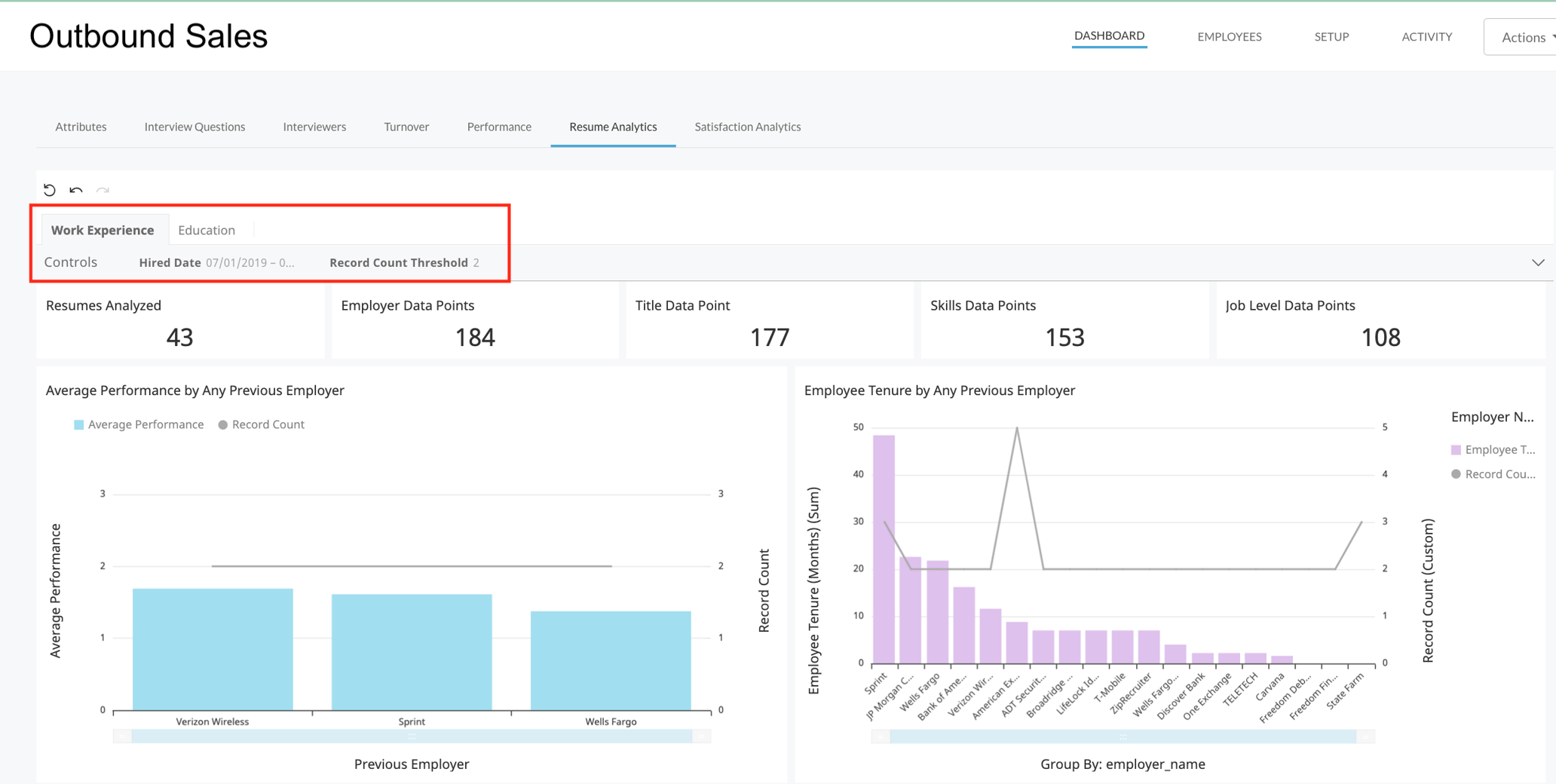Switch to the Education tab
This screenshot has width=1556, height=784.
pyautogui.click(x=206, y=229)
